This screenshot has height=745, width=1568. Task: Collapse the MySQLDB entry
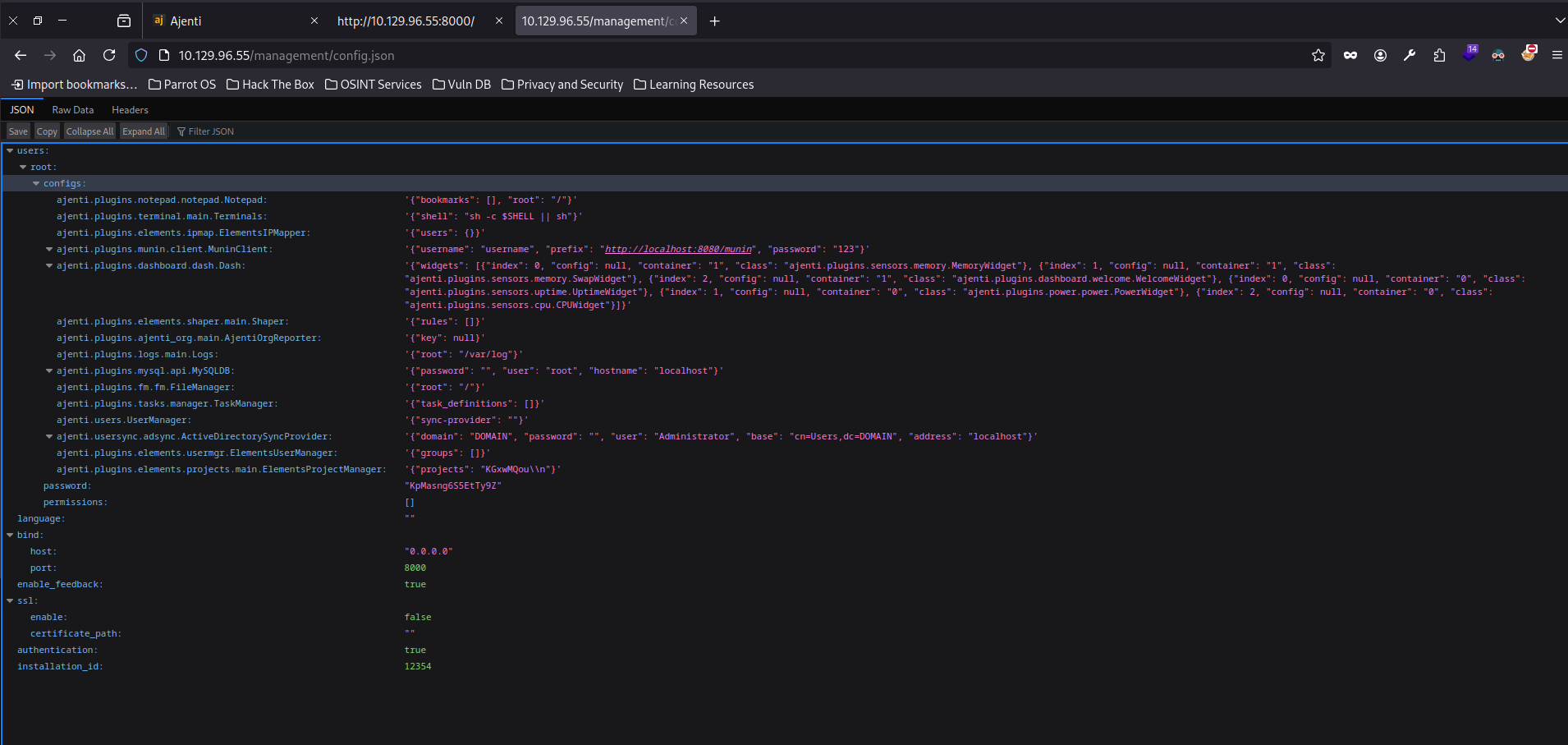point(49,371)
